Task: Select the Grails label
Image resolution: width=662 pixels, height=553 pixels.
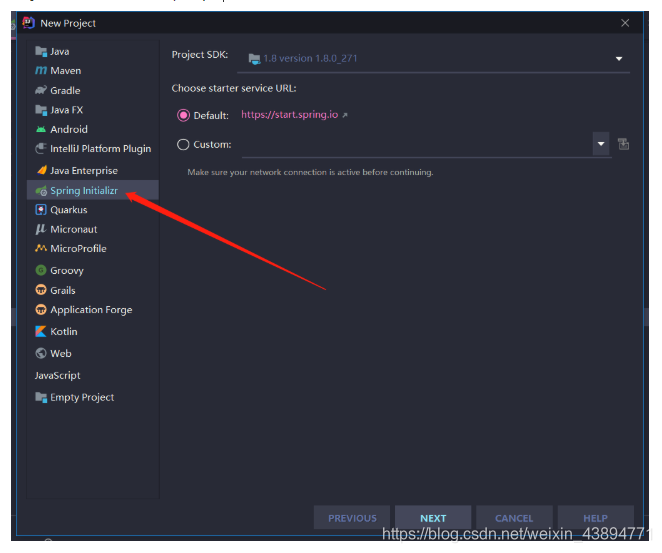Action: (63, 290)
